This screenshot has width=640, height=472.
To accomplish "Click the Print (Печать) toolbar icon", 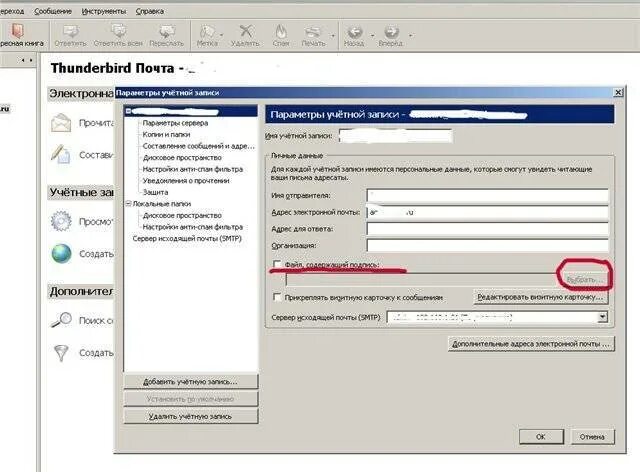I will (312, 31).
